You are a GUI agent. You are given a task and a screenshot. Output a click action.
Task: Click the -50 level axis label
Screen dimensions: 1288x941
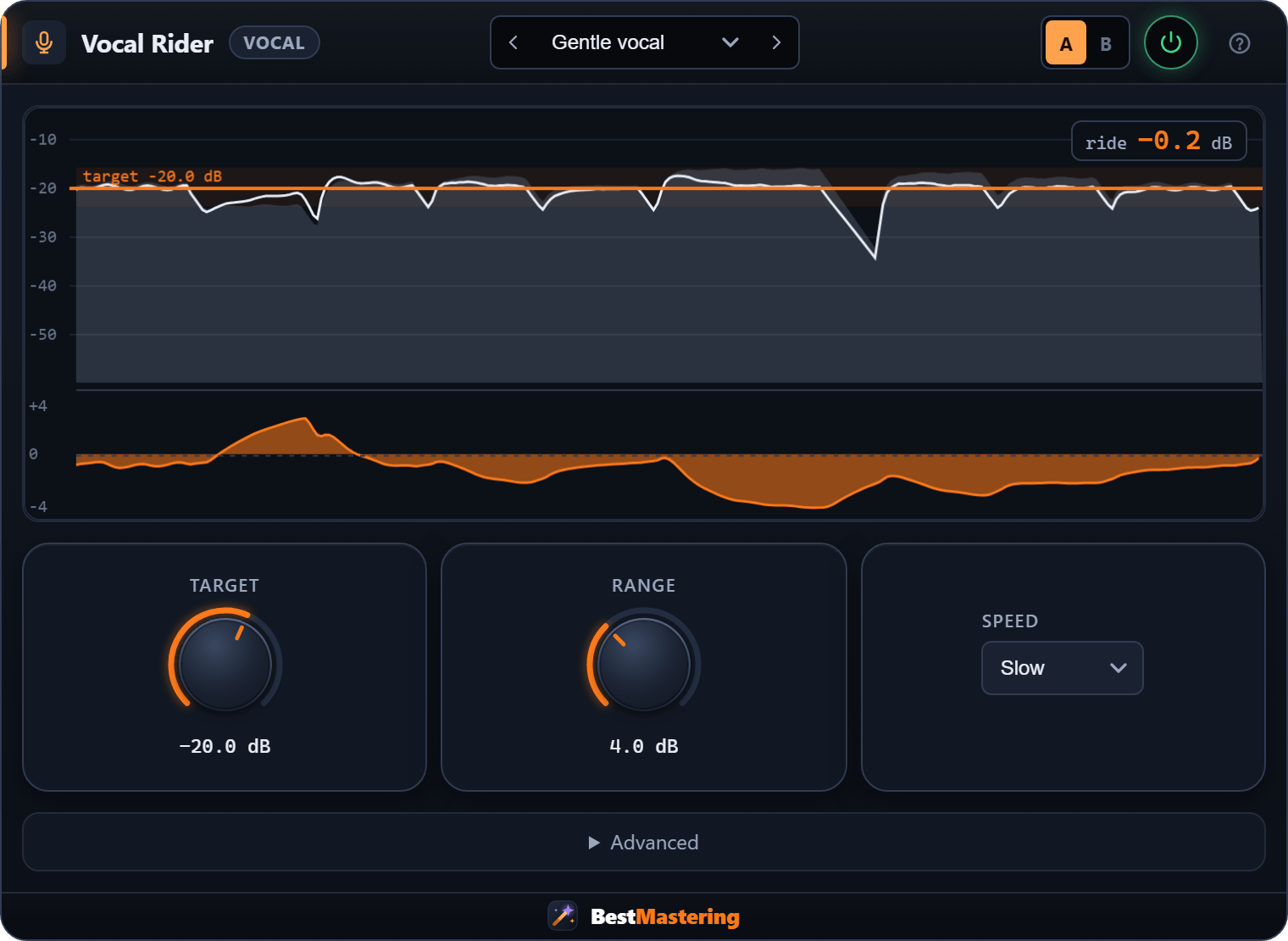pyautogui.click(x=43, y=335)
